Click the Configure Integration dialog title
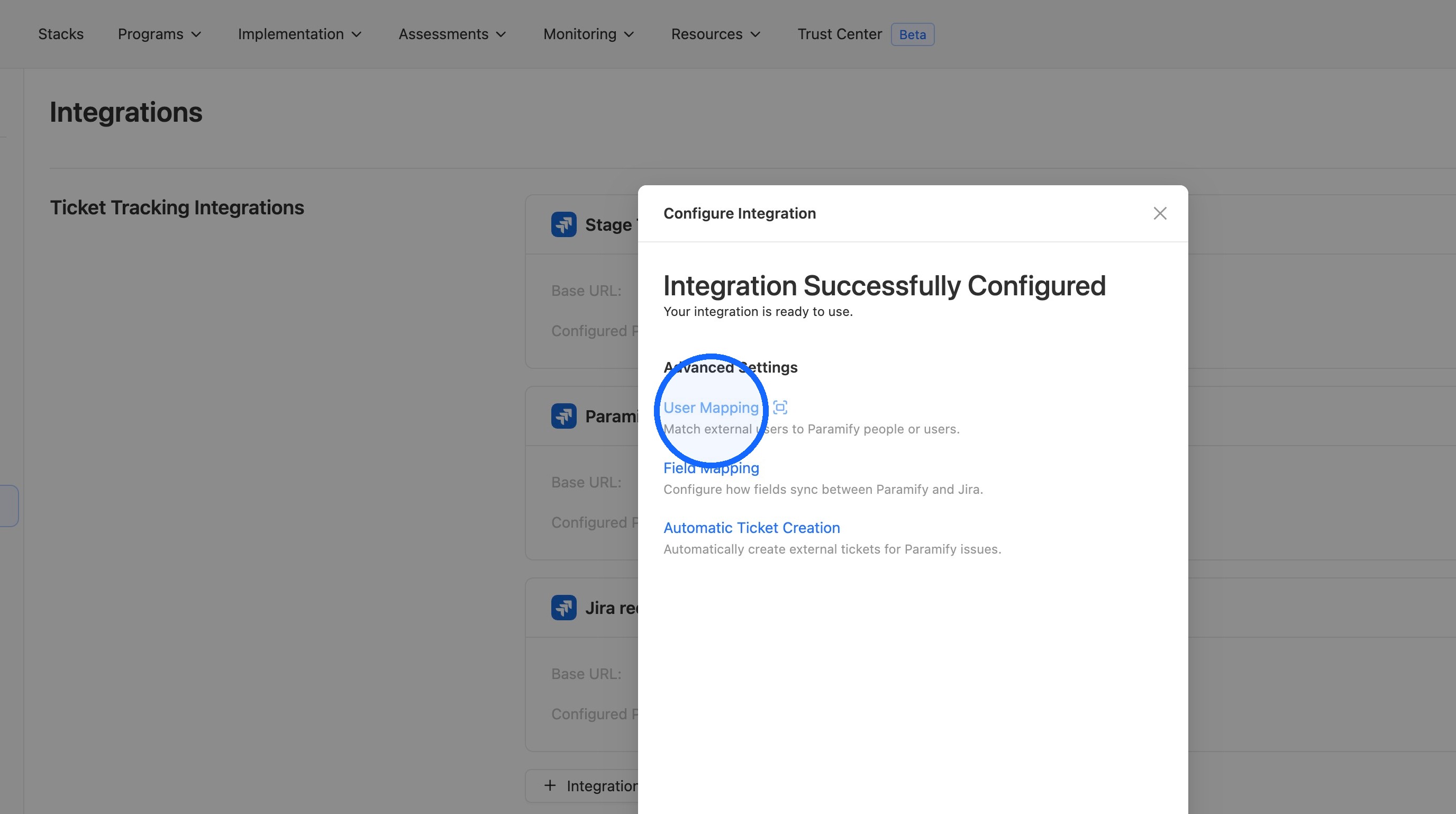This screenshot has width=1456, height=814. point(739,213)
